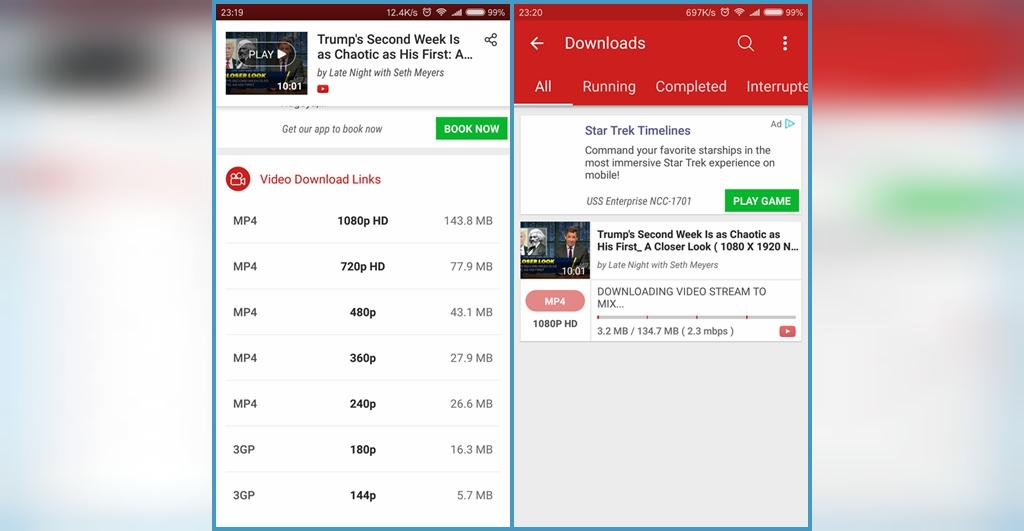Switch to the All tab
This screenshot has width=1024, height=531.
click(x=543, y=86)
